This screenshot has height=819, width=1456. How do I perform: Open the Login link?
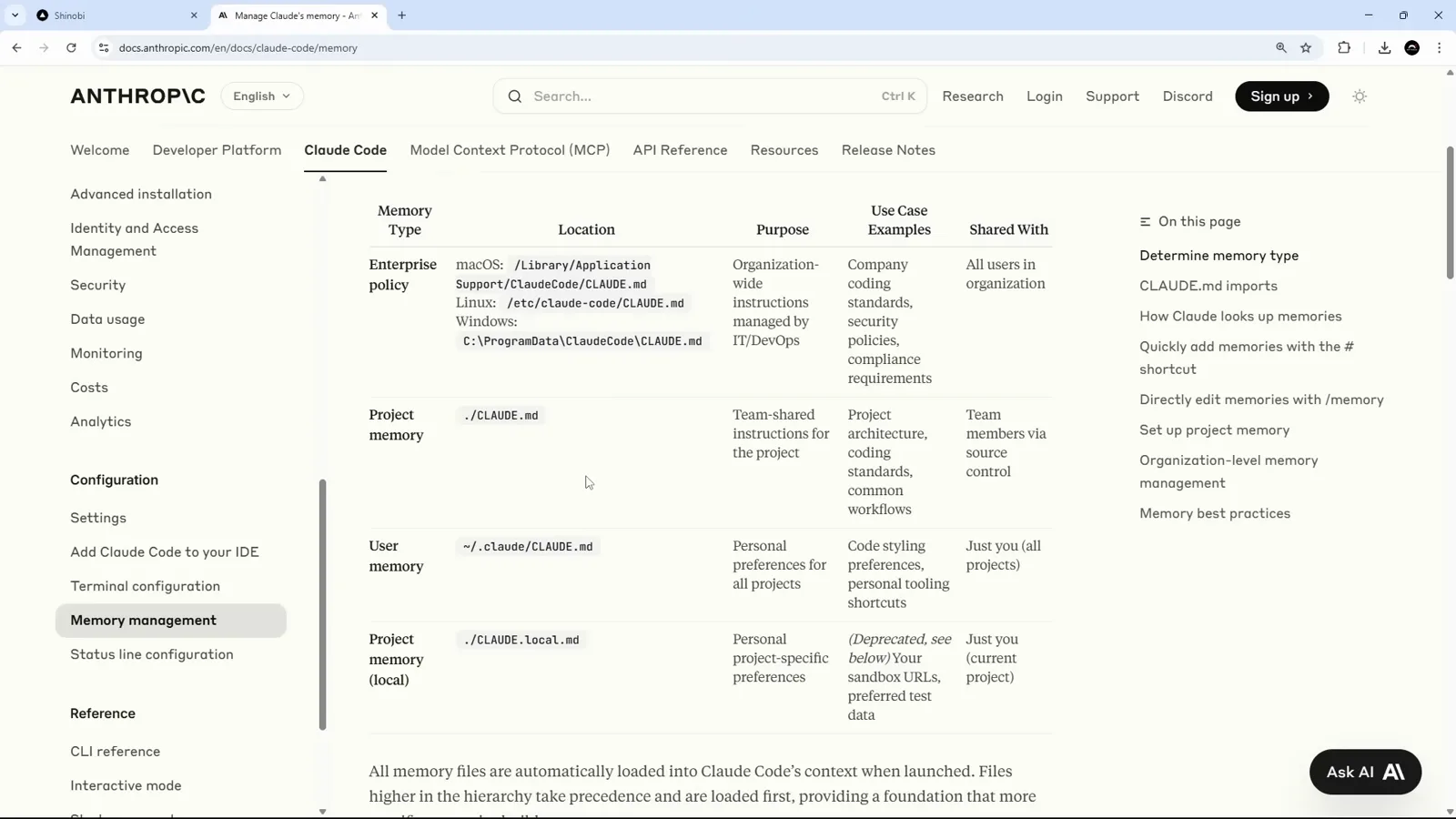pos(1045,96)
